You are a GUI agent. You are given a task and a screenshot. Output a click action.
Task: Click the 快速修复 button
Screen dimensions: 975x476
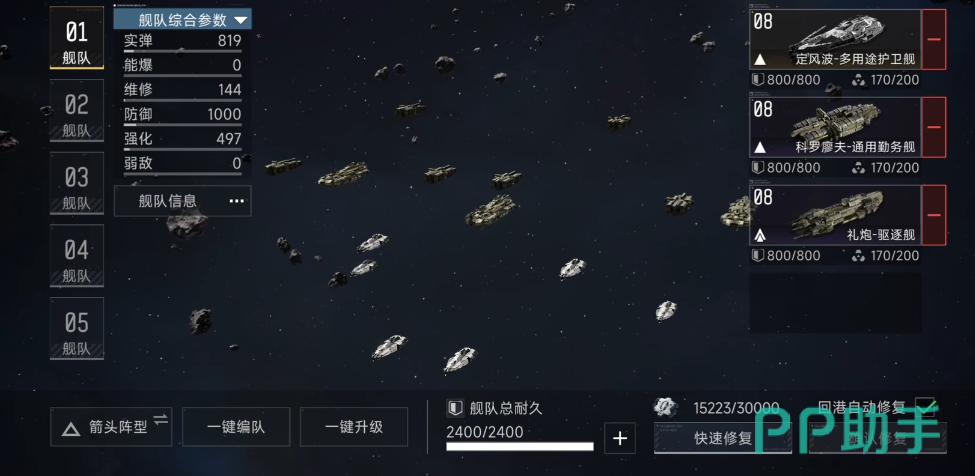point(723,438)
